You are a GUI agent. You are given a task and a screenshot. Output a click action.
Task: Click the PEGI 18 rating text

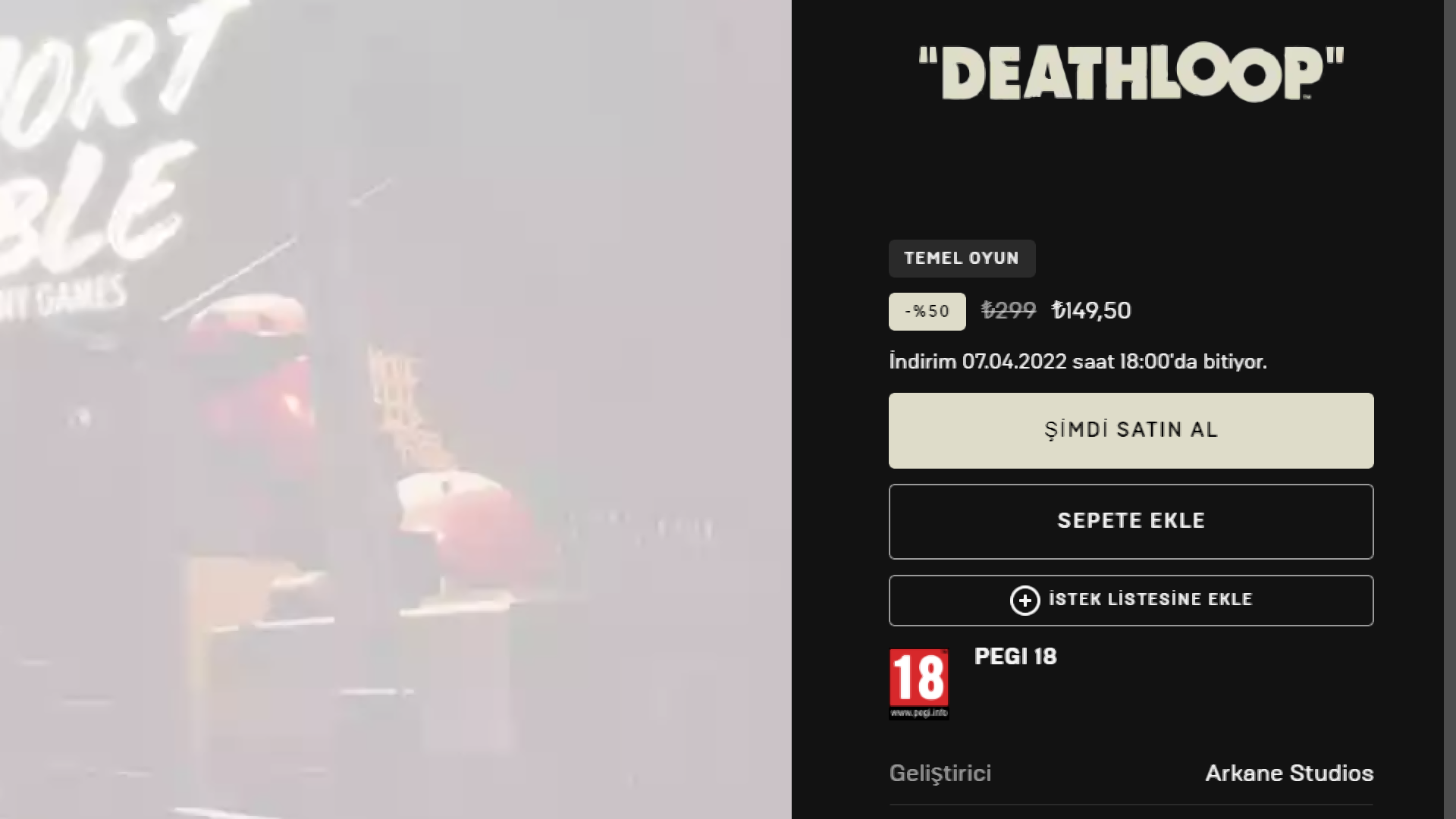point(1015,657)
